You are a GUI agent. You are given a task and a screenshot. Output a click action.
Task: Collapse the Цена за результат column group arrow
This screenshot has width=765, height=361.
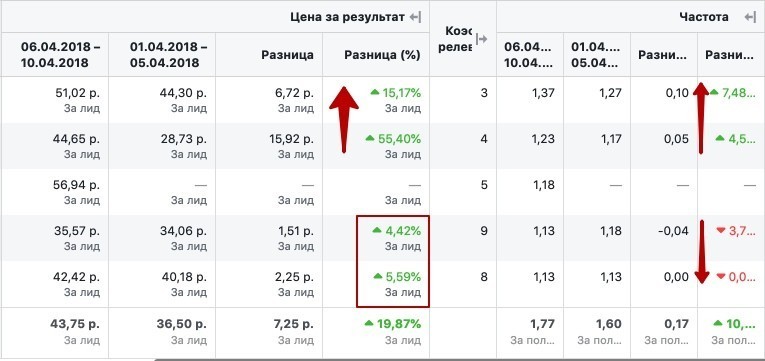click(415, 18)
